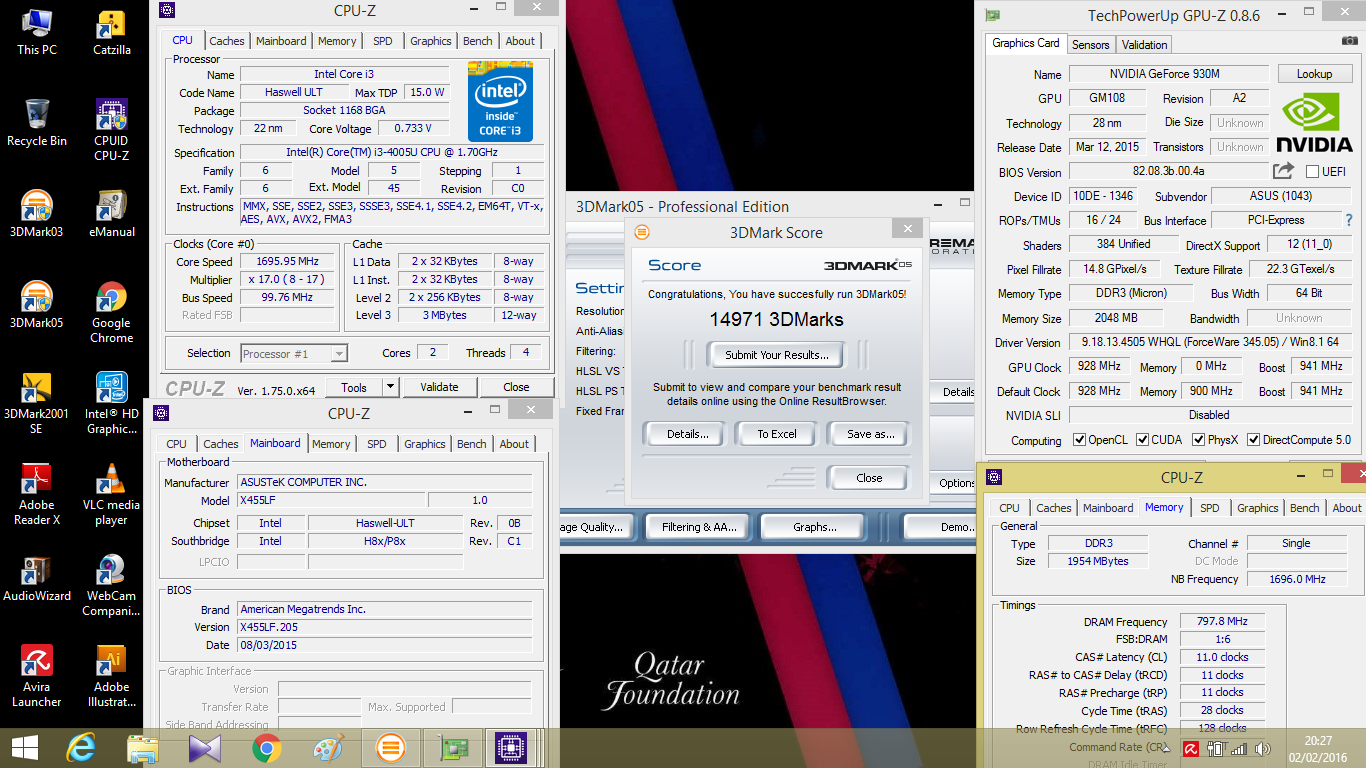Click the DRAM Frequency 797.8 MHz value

pyautogui.click(x=1222, y=622)
